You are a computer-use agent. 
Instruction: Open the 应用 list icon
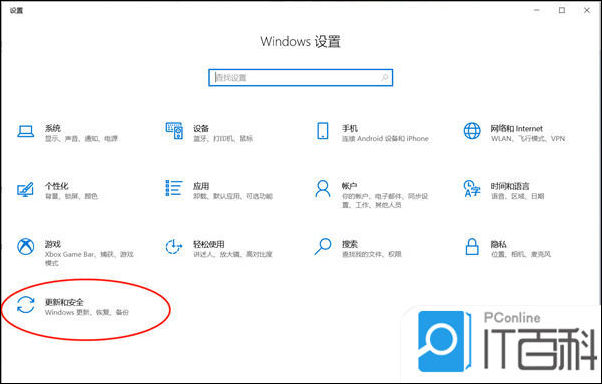(174, 188)
